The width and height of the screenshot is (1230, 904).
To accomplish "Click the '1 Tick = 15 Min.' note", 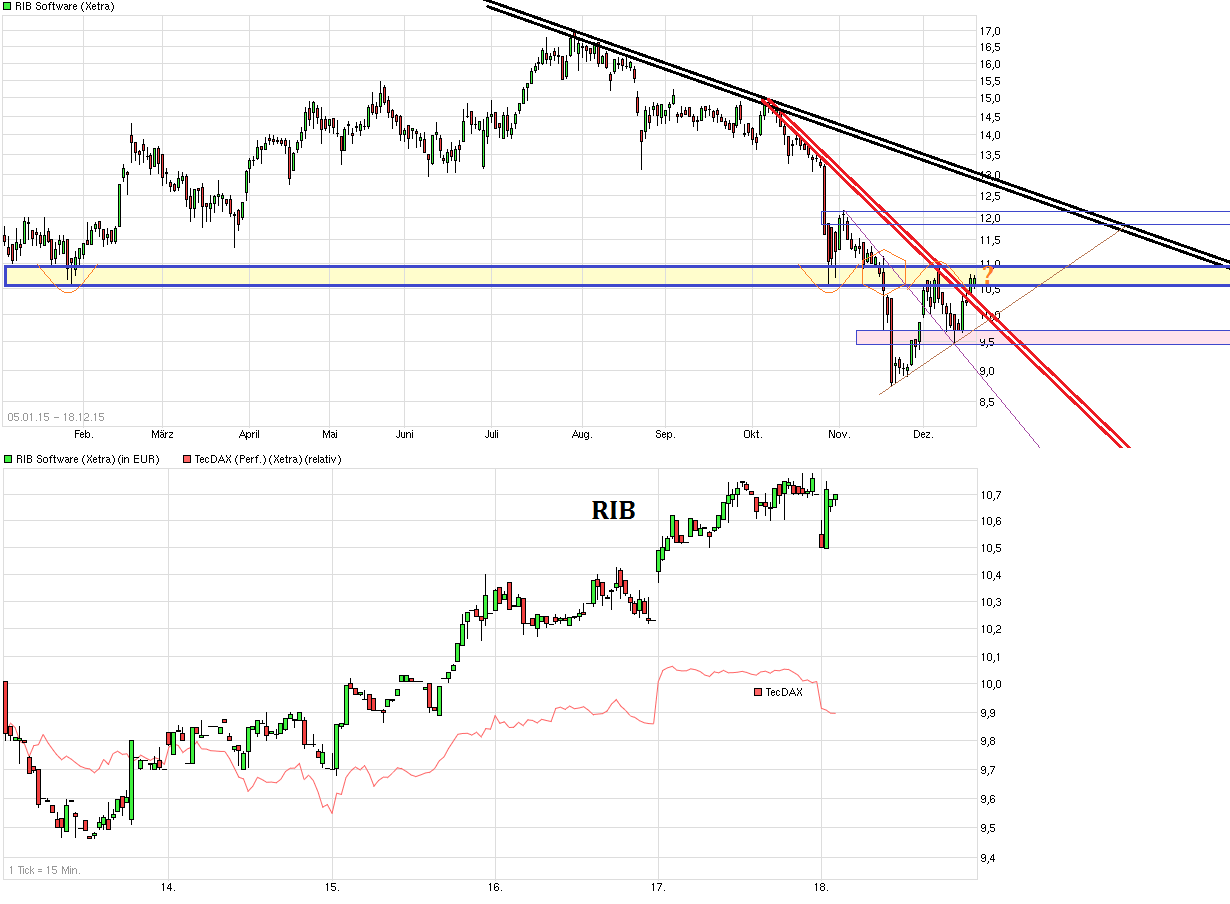I will (44, 870).
